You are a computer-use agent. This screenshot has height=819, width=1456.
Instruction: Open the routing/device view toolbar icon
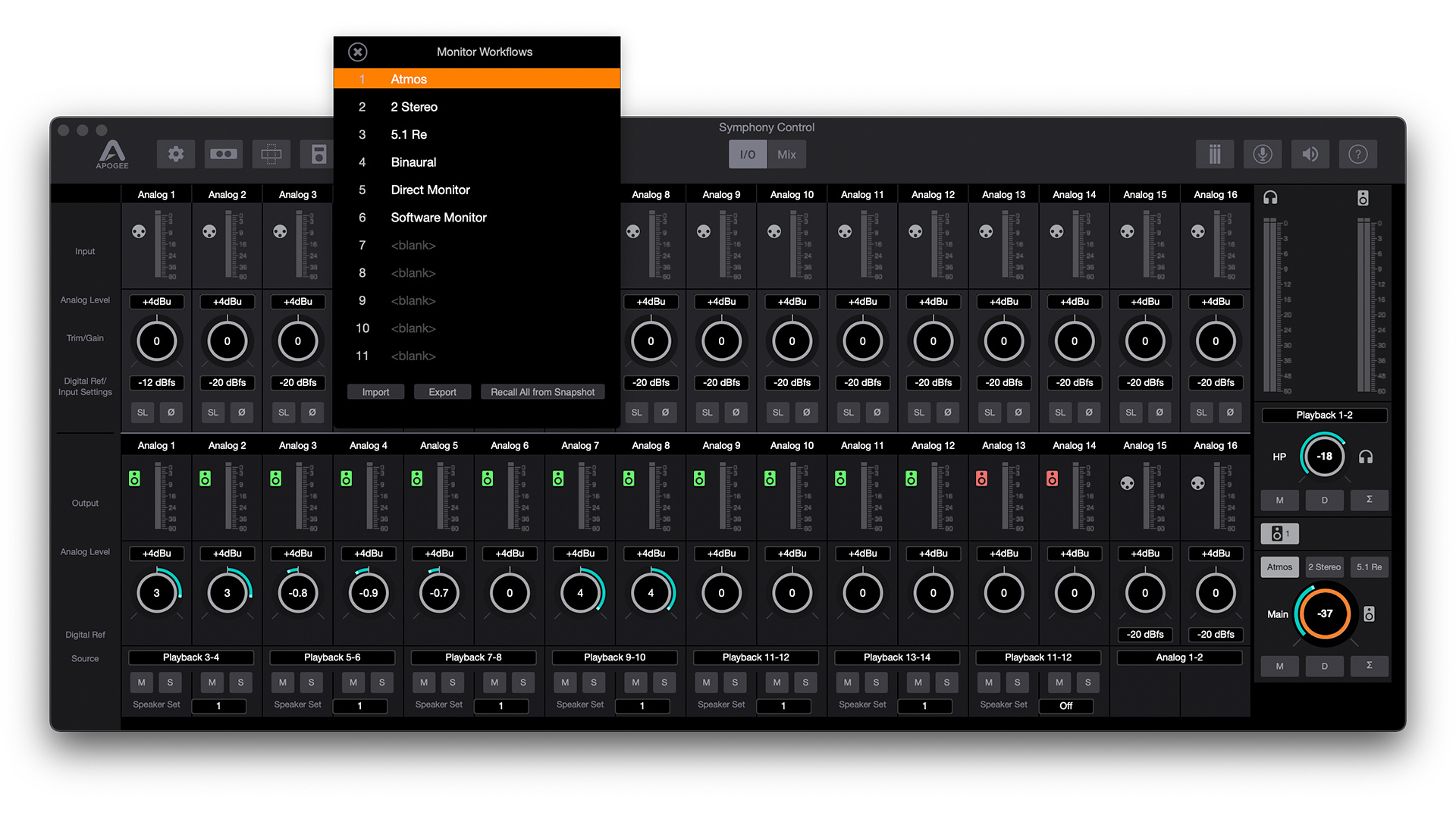(271, 154)
